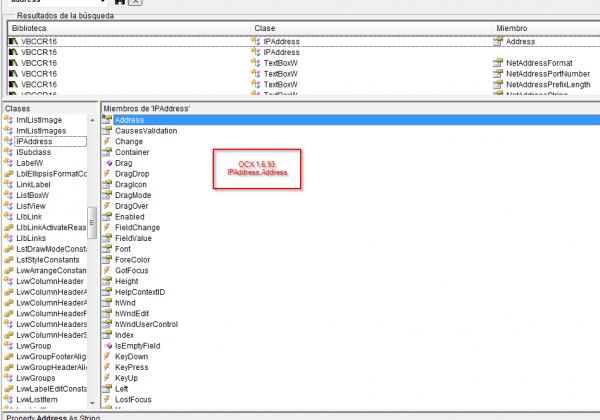Click the class icon beside TextBoxW NetAddressPortNumber row
Viewport: 600px width, 420px height.
coord(255,73)
